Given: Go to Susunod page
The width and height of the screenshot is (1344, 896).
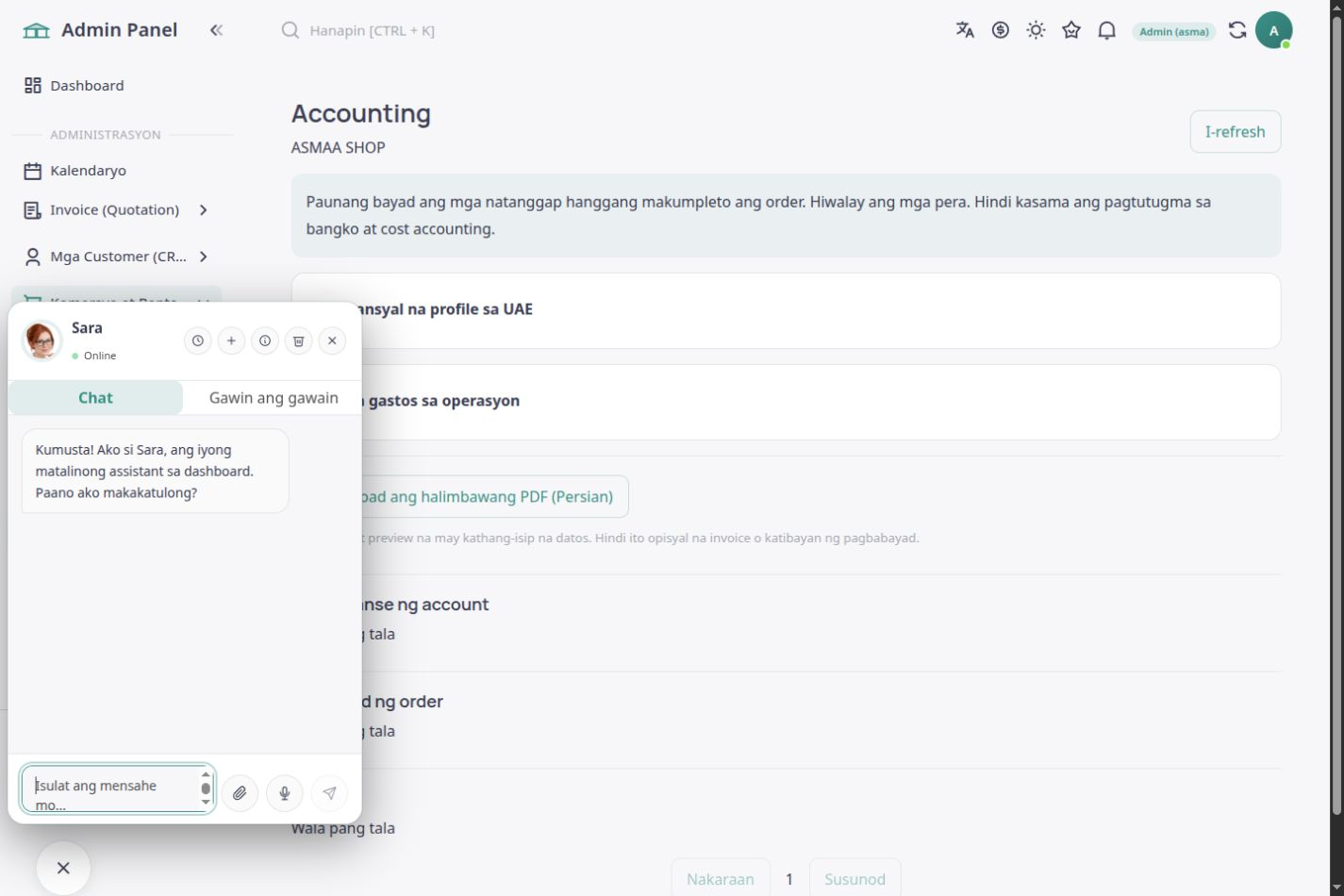Looking at the screenshot, I should coord(855,879).
